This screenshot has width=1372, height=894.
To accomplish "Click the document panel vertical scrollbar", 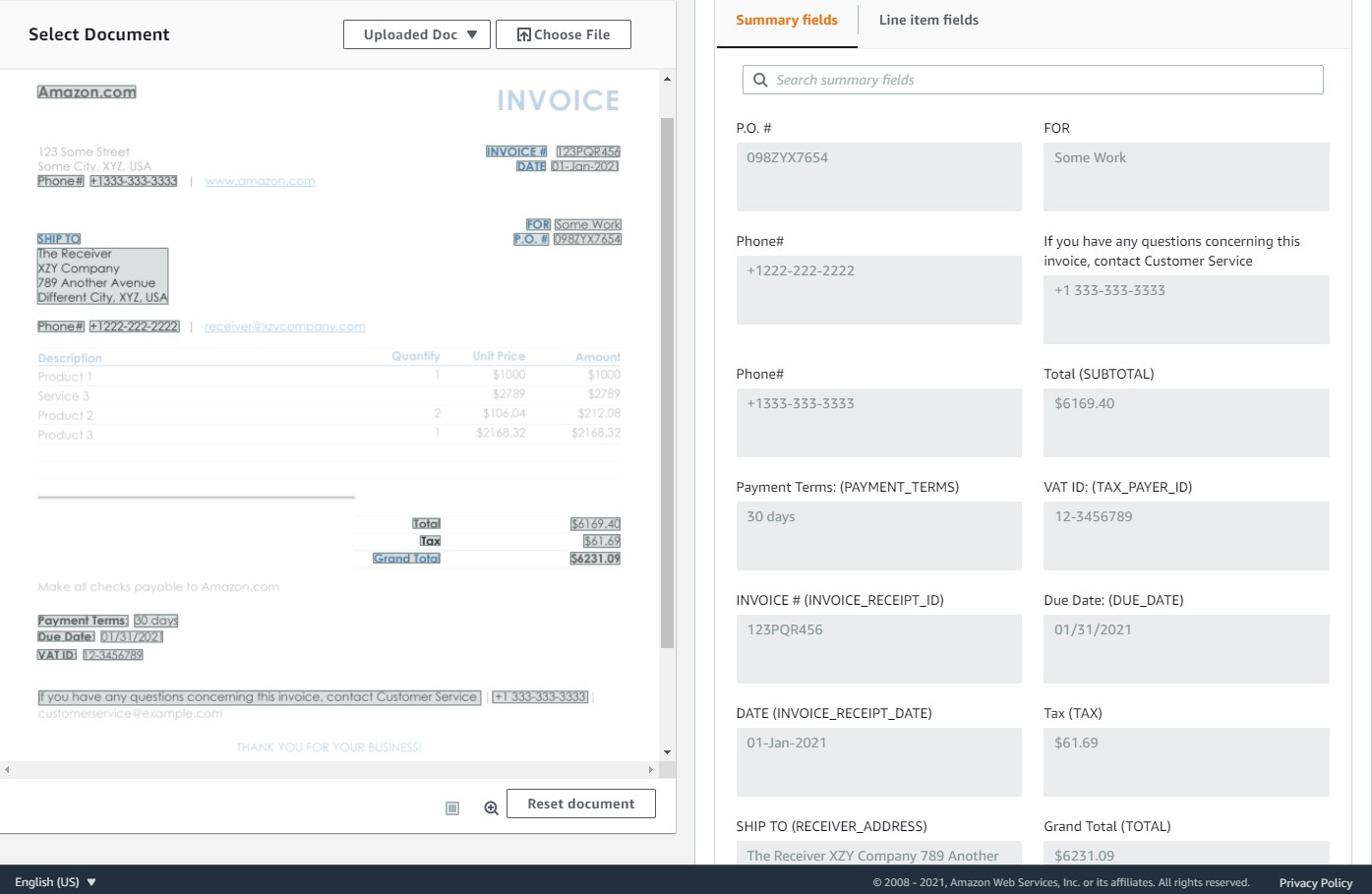I will [x=668, y=393].
